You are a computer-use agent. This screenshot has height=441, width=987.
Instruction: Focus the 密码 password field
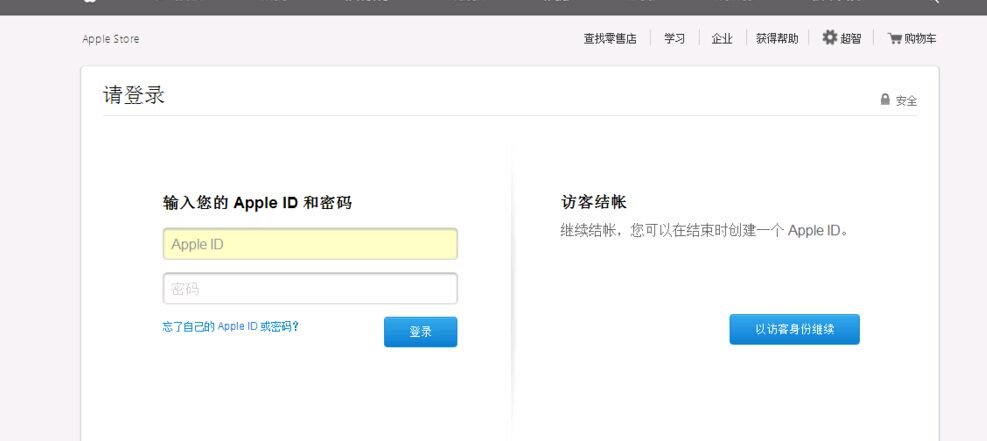click(310, 289)
